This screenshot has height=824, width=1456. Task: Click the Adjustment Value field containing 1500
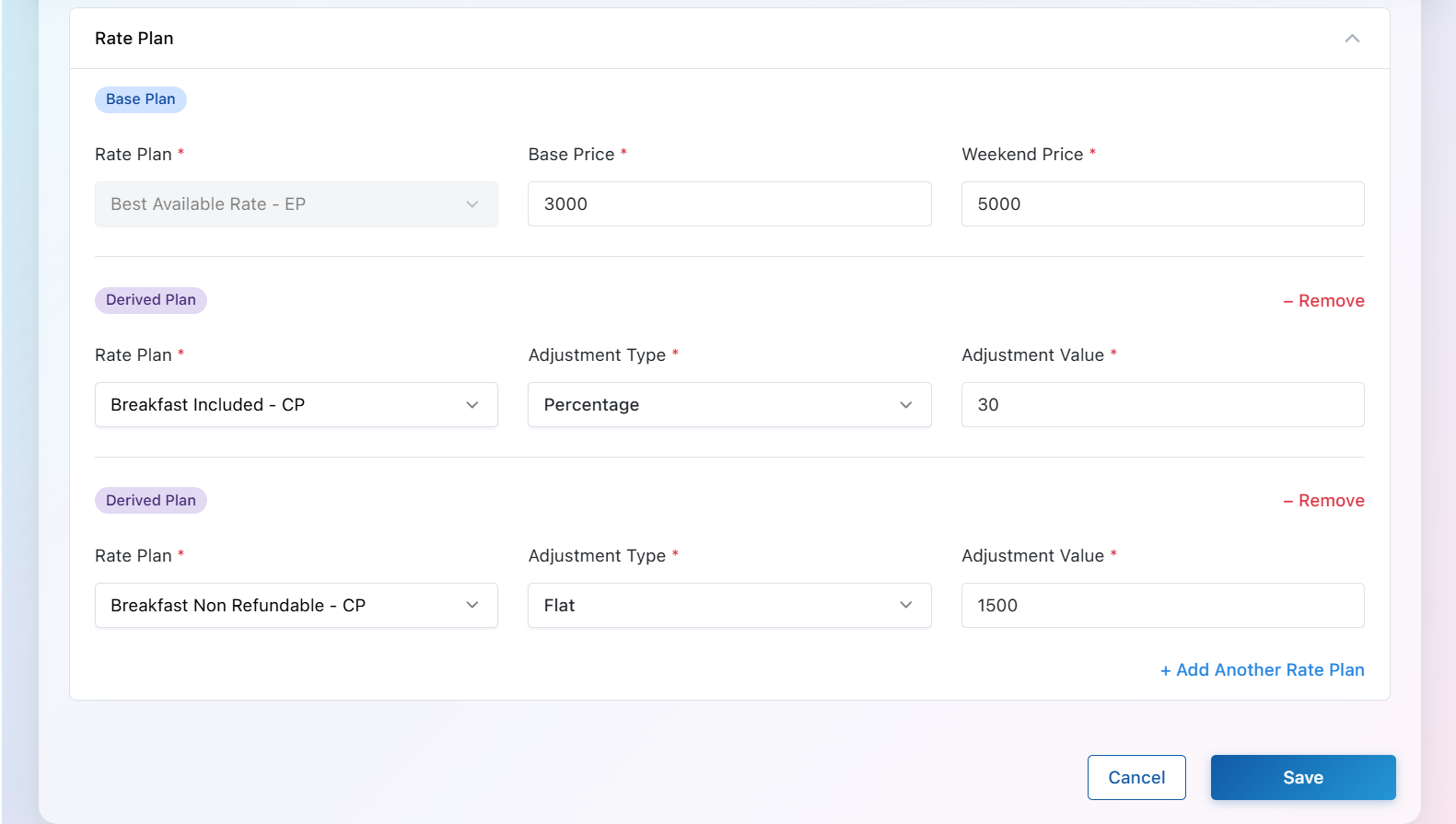tap(1162, 606)
